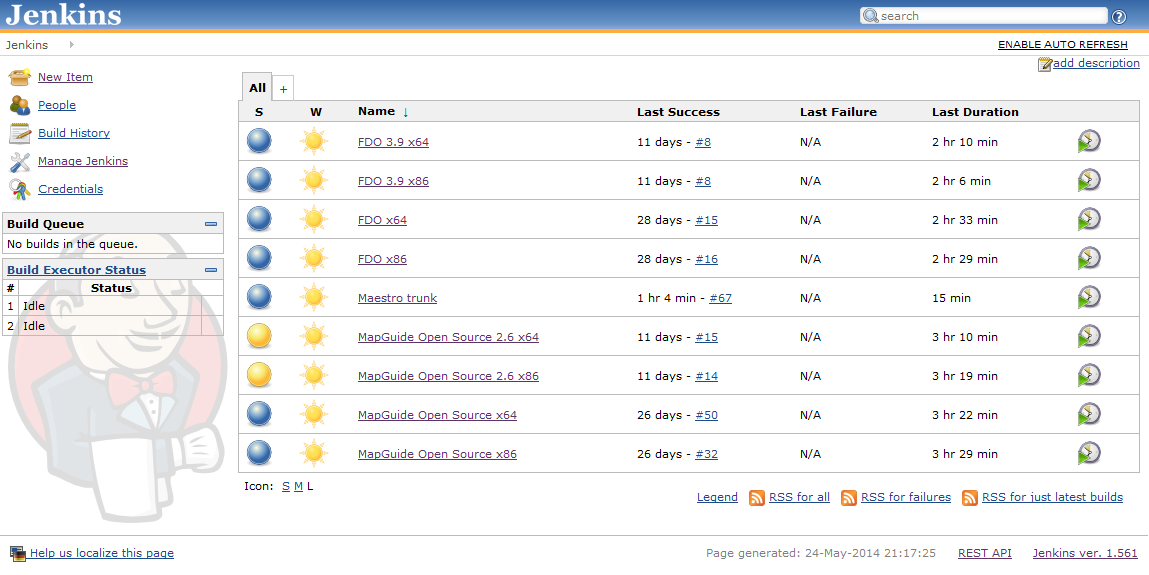Open the Maestro trunk job
Screen dimensions: 1149x575
pos(397,298)
